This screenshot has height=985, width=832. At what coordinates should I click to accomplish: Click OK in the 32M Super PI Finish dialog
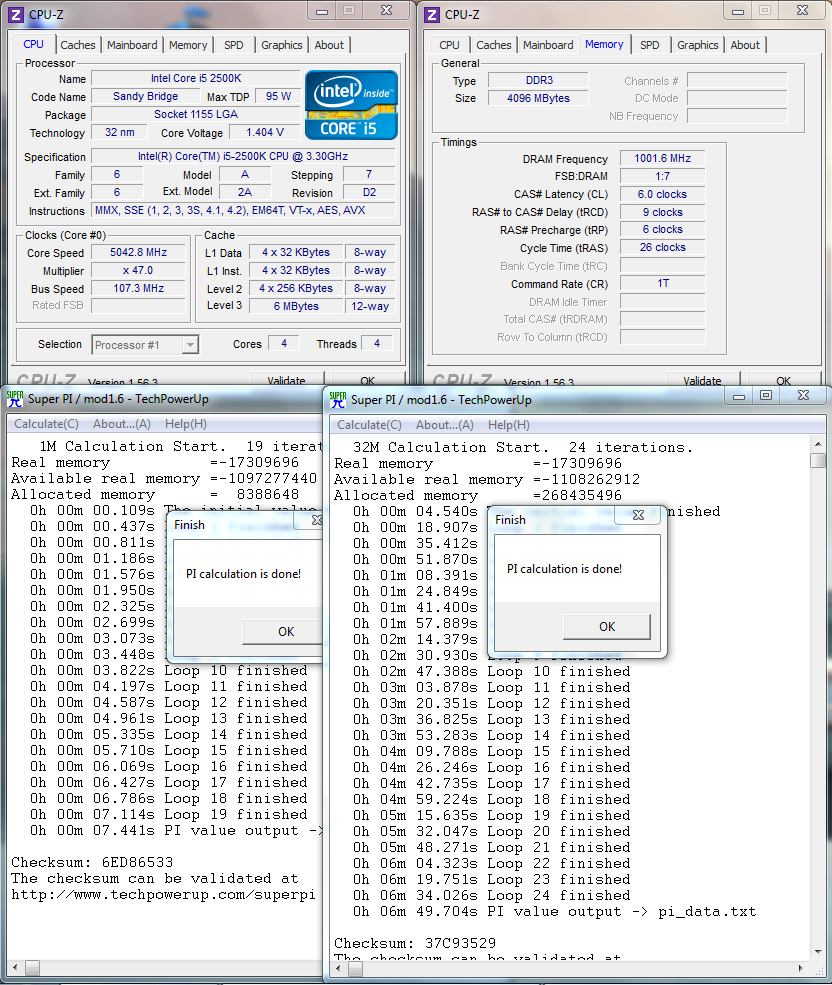tap(607, 627)
